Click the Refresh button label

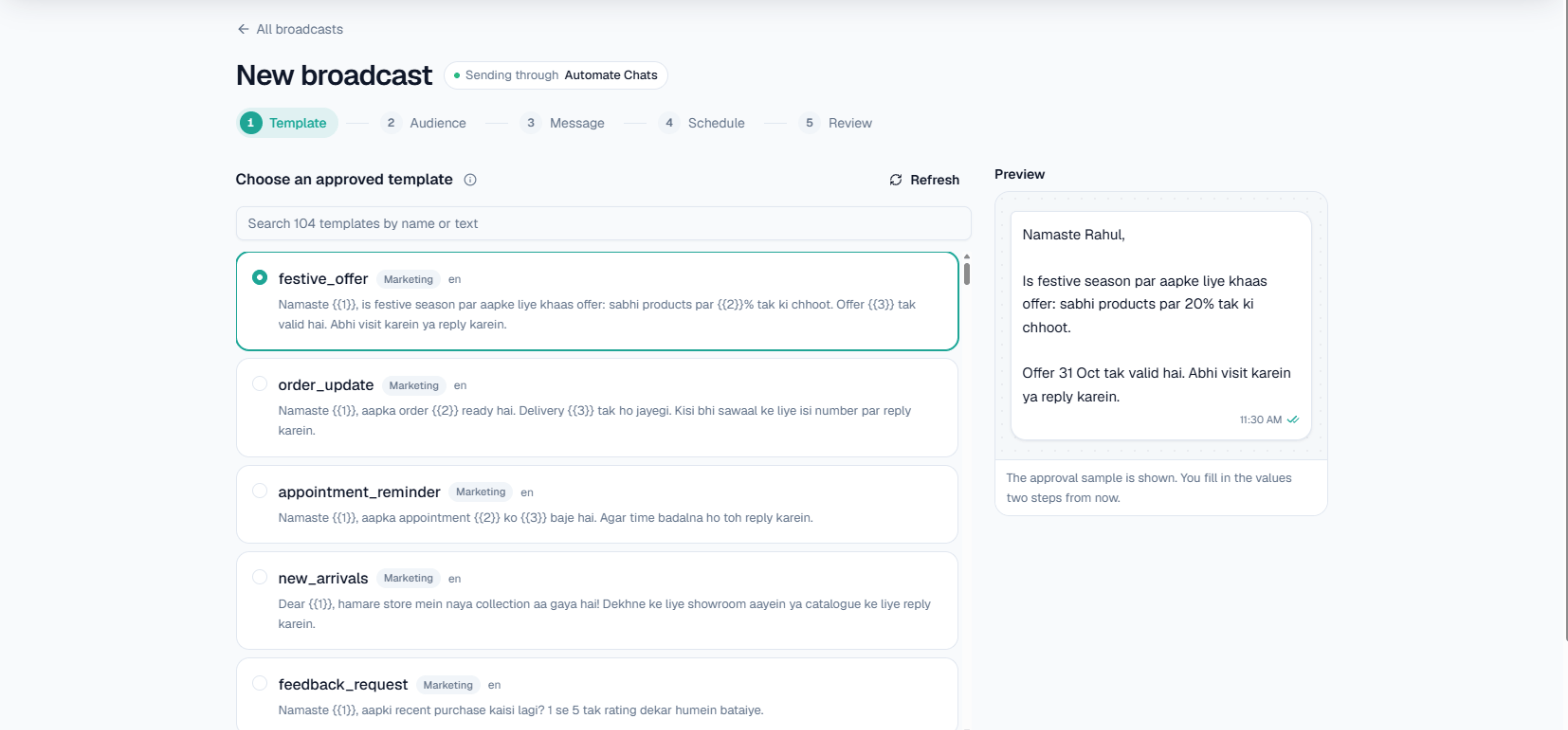(x=935, y=180)
